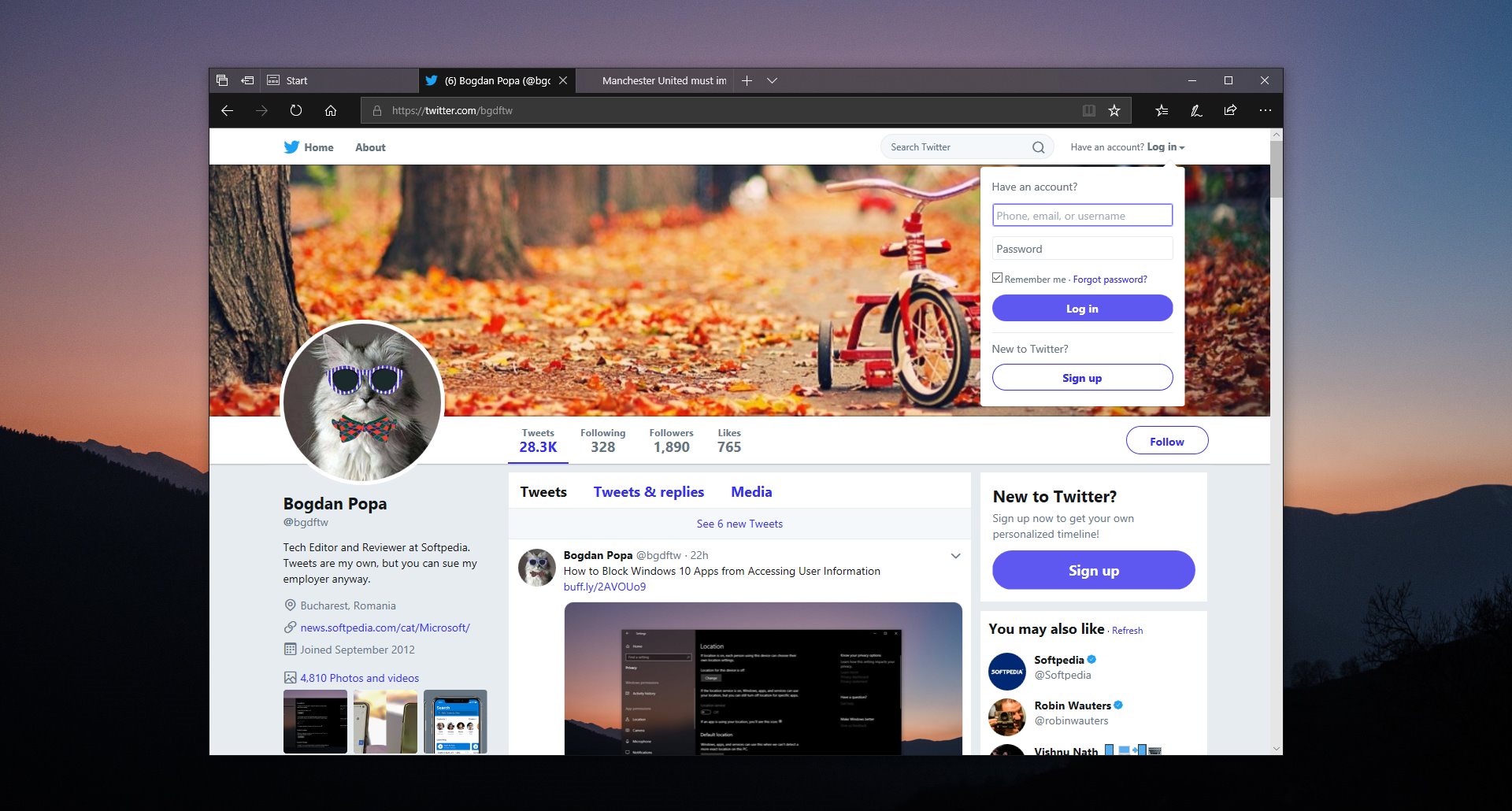Open the buff.ly/2AVOUo9 link
The height and width of the screenshot is (811, 1512).
[x=605, y=587]
